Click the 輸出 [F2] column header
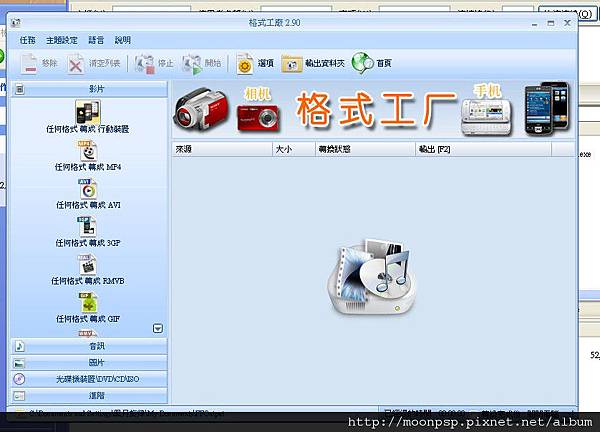The width and height of the screenshot is (600, 432). coord(484,149)
